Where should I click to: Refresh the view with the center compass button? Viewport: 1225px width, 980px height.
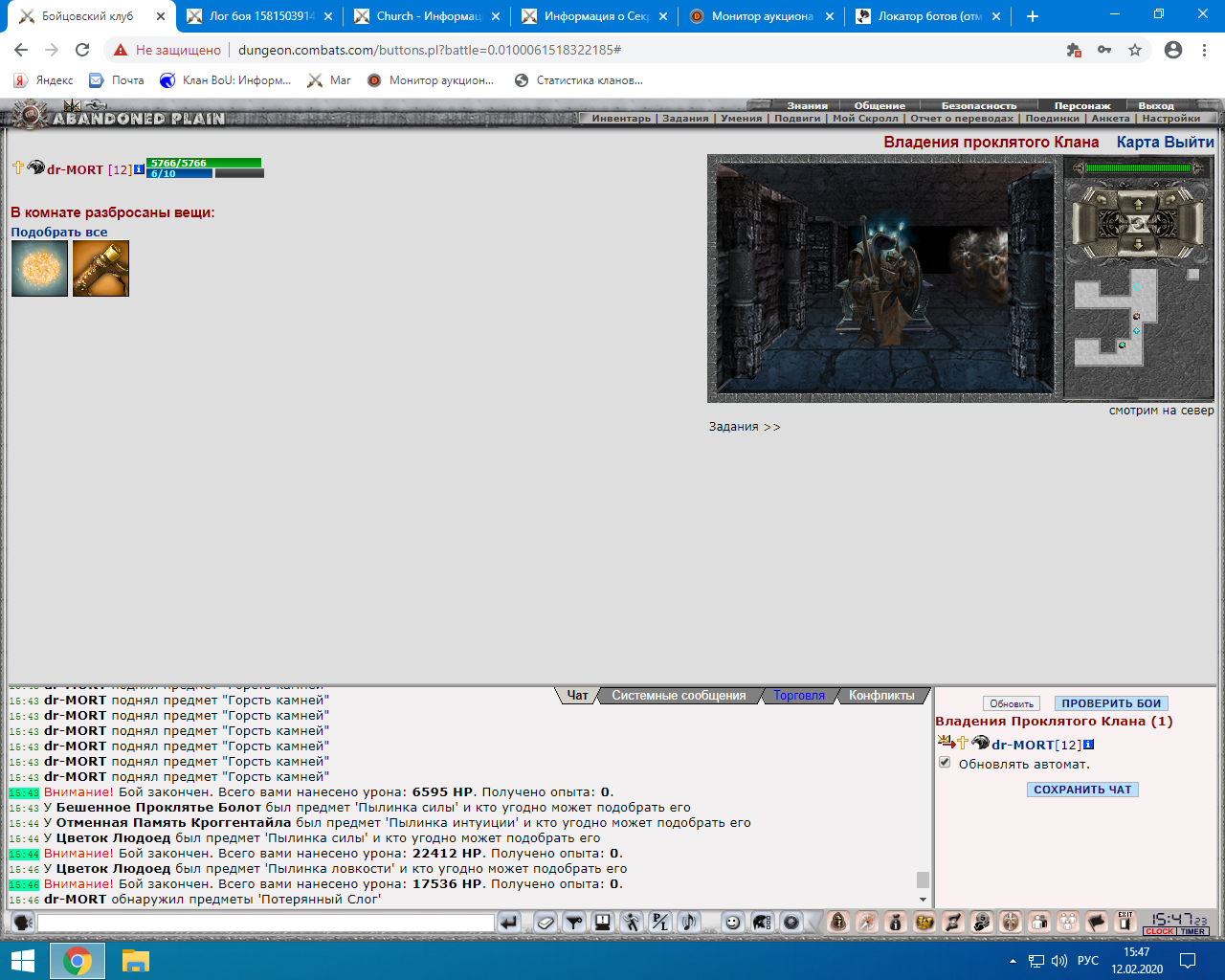pos(1138,224)
